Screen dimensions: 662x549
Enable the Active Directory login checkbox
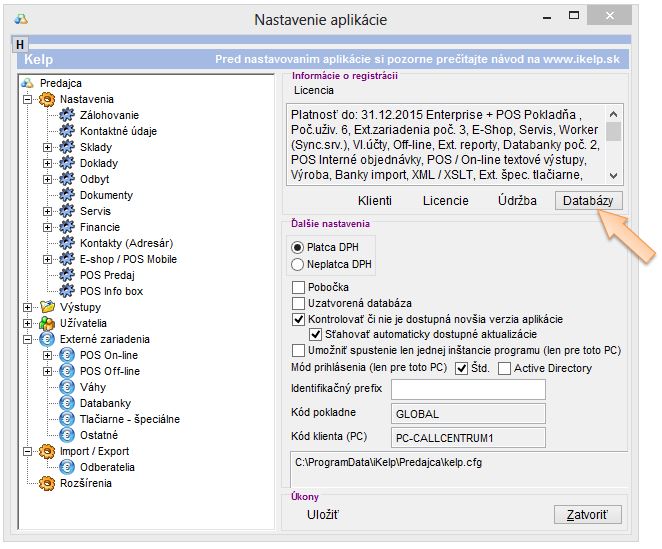505,368
